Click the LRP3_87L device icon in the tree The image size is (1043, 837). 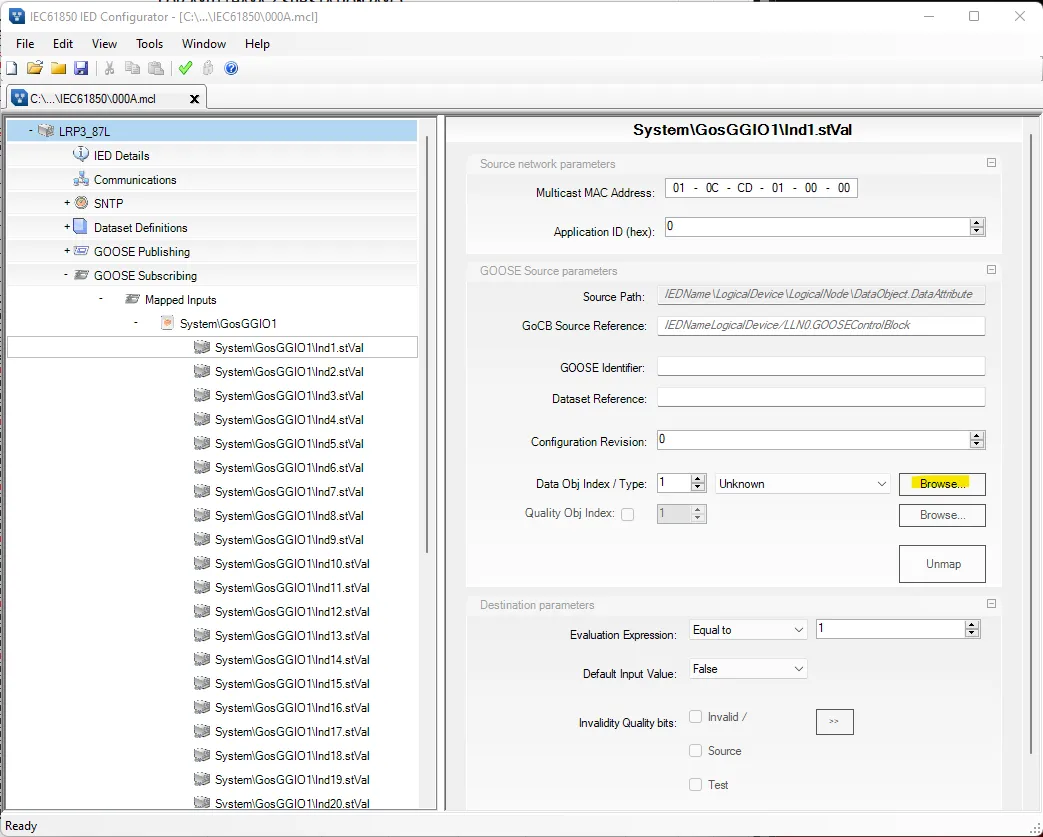(46, 130)
